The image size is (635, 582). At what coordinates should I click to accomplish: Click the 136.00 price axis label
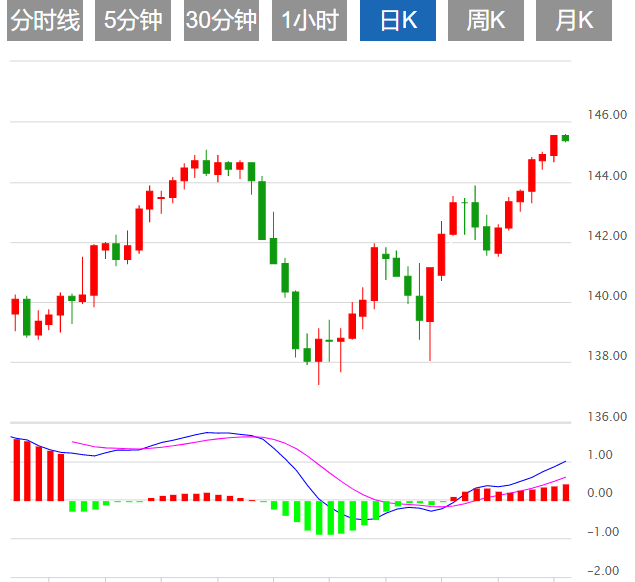point(608,417)
